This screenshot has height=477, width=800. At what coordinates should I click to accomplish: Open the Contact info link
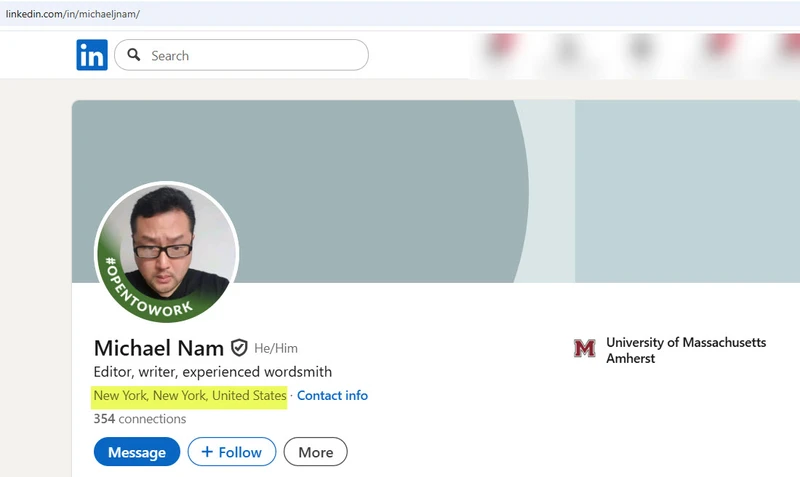332,396
